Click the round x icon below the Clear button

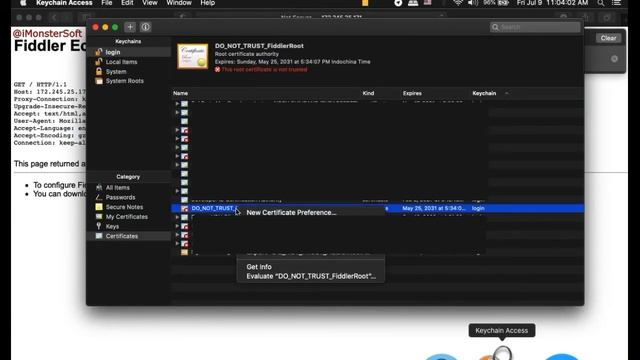[x=614, y=59]
